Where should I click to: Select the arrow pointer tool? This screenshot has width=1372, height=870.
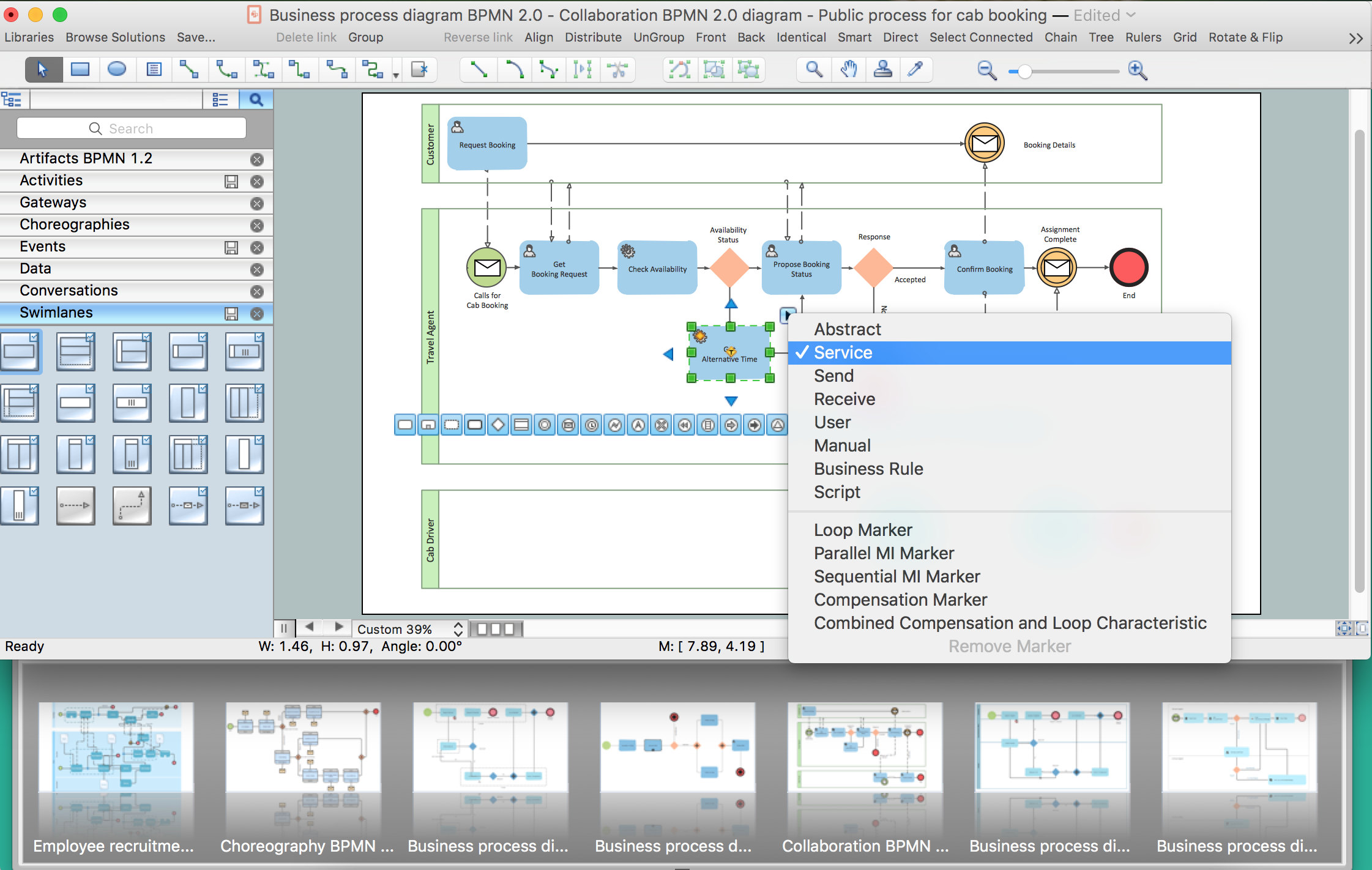(x=43, y=70)
